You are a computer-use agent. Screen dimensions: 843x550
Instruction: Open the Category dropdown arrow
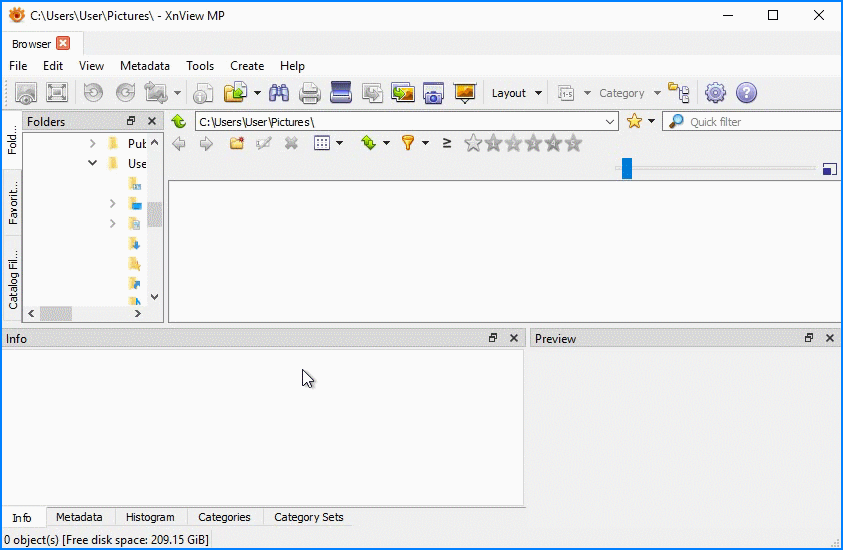coord(657,93)
